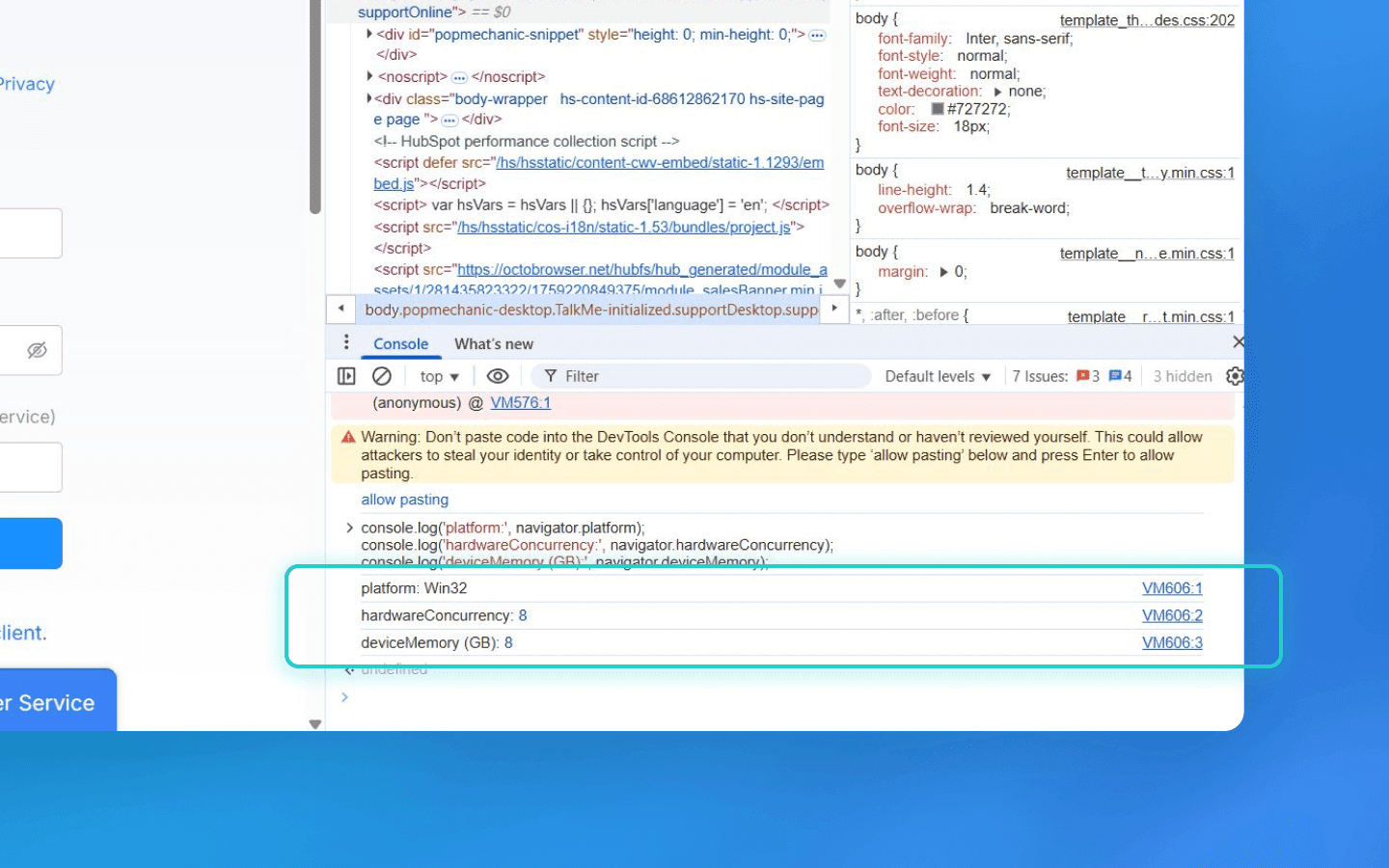Show the console sidebar

point(346,376)
